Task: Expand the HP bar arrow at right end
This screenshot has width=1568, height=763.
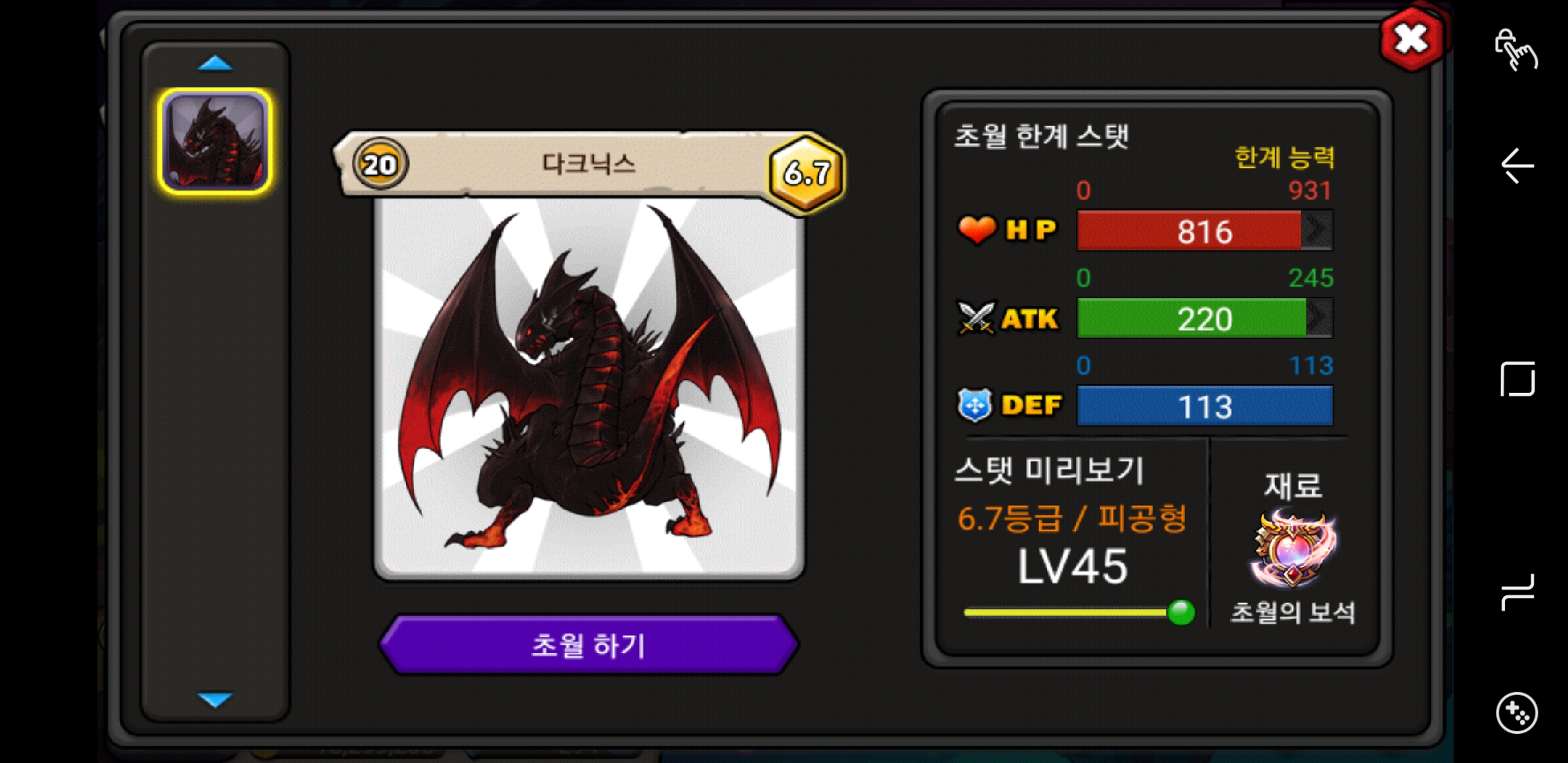Action: tap(1316, 230)
